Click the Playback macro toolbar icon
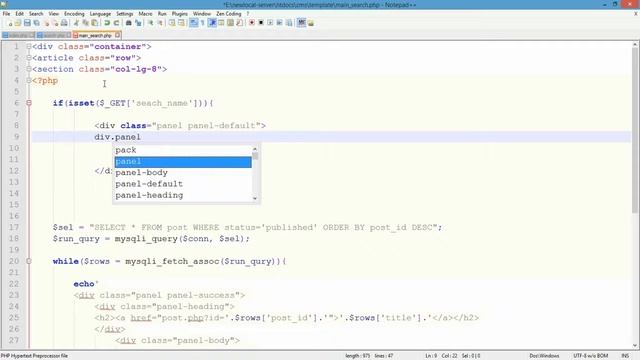Viewport: 640px width, 360px height. click(x=270, y=23)
